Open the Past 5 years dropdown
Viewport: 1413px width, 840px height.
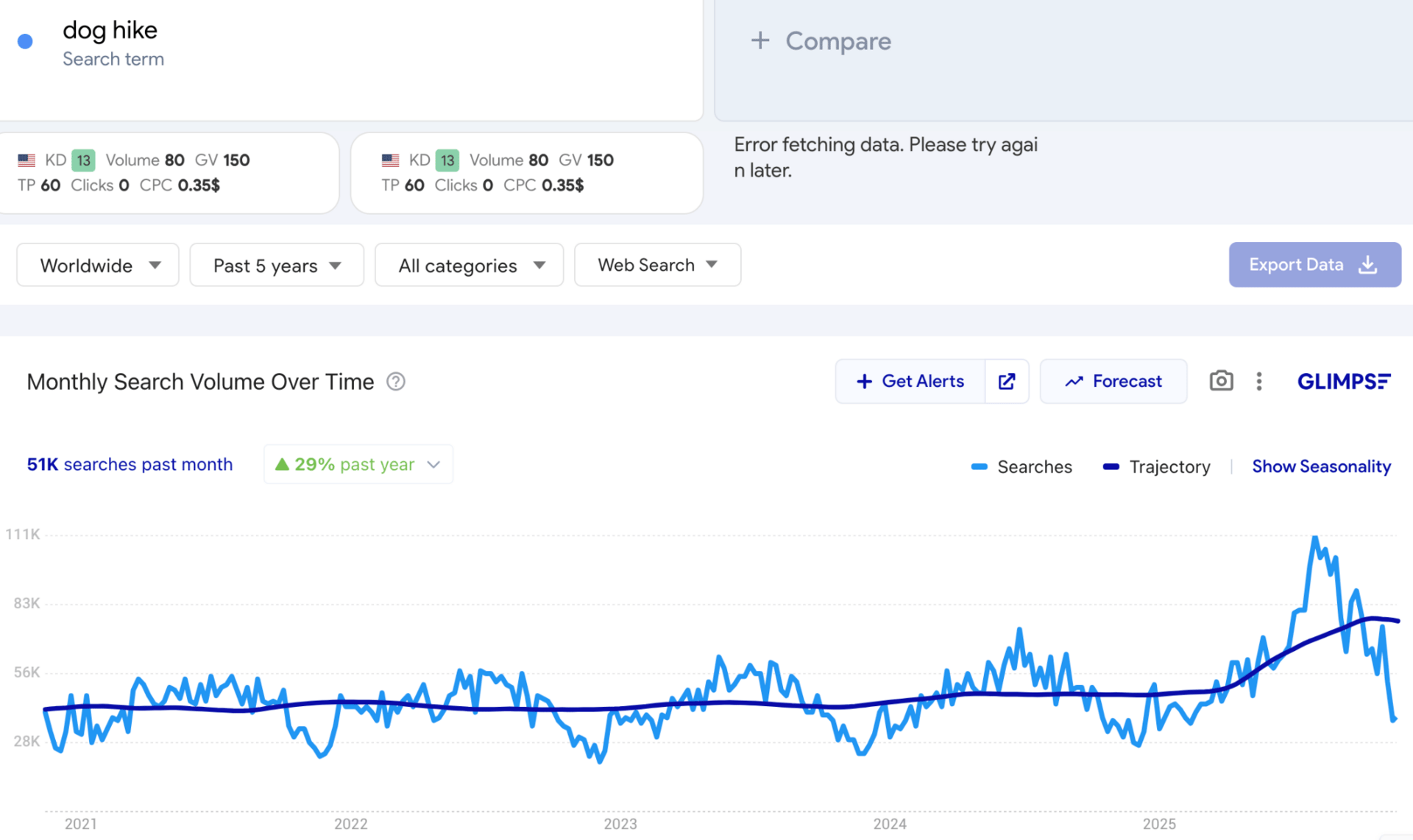pyautogui.click(x=277, y=265)
